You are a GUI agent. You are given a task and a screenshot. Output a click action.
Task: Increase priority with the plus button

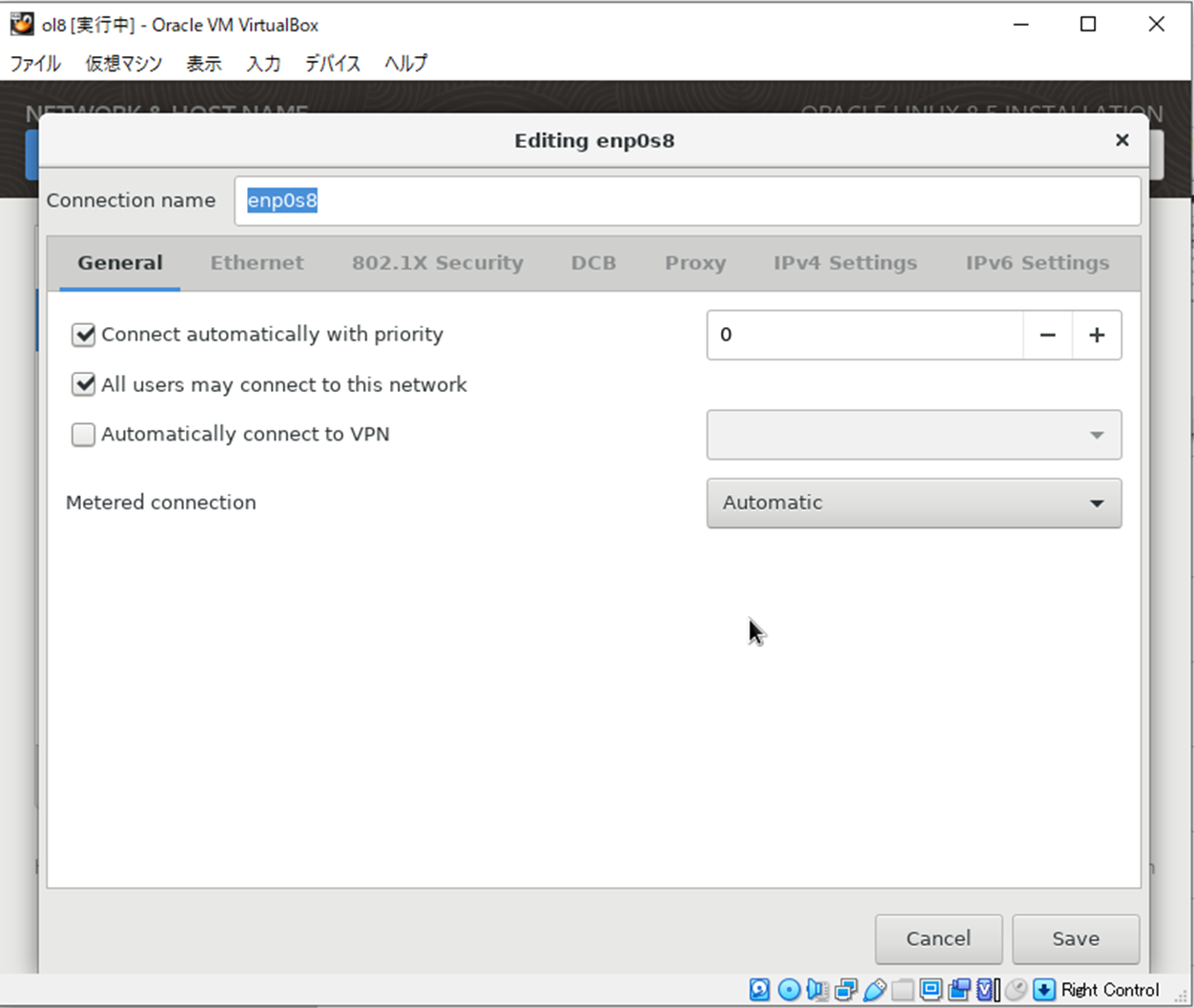click(1097, 335)
